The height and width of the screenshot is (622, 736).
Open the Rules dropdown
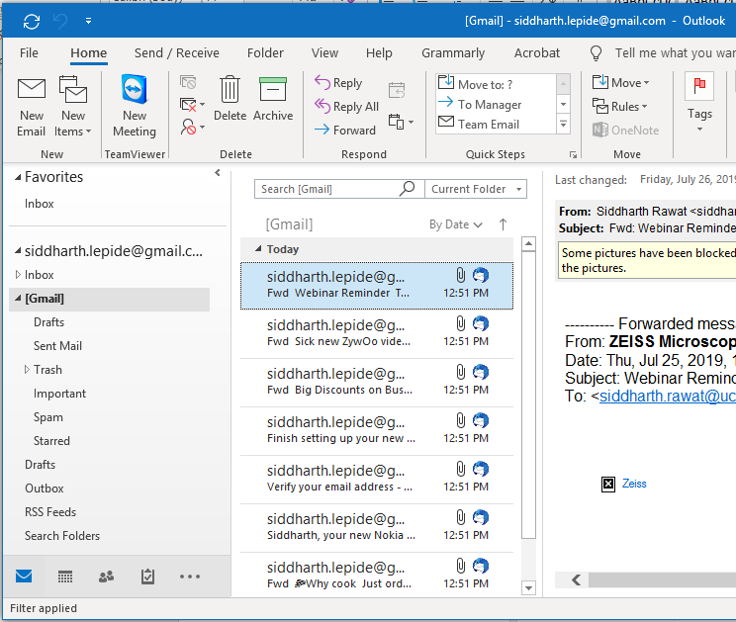pyautogui.click(x=620, y=107)
